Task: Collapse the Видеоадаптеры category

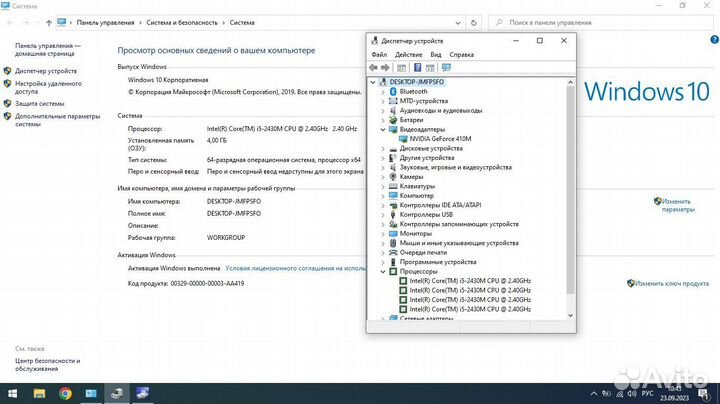Action: tap(383, 129)
